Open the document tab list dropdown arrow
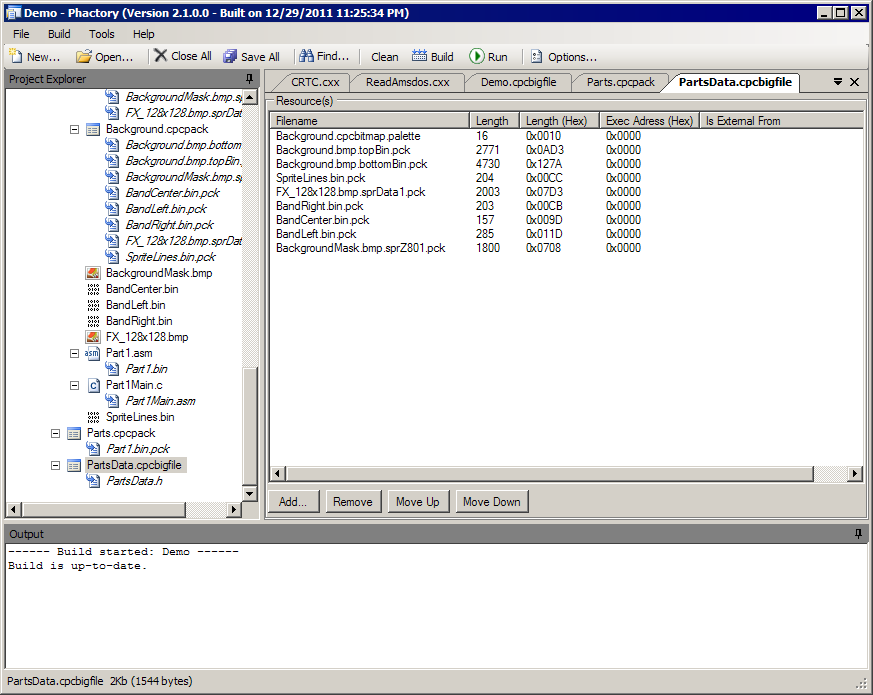 (x=837, y=82)
